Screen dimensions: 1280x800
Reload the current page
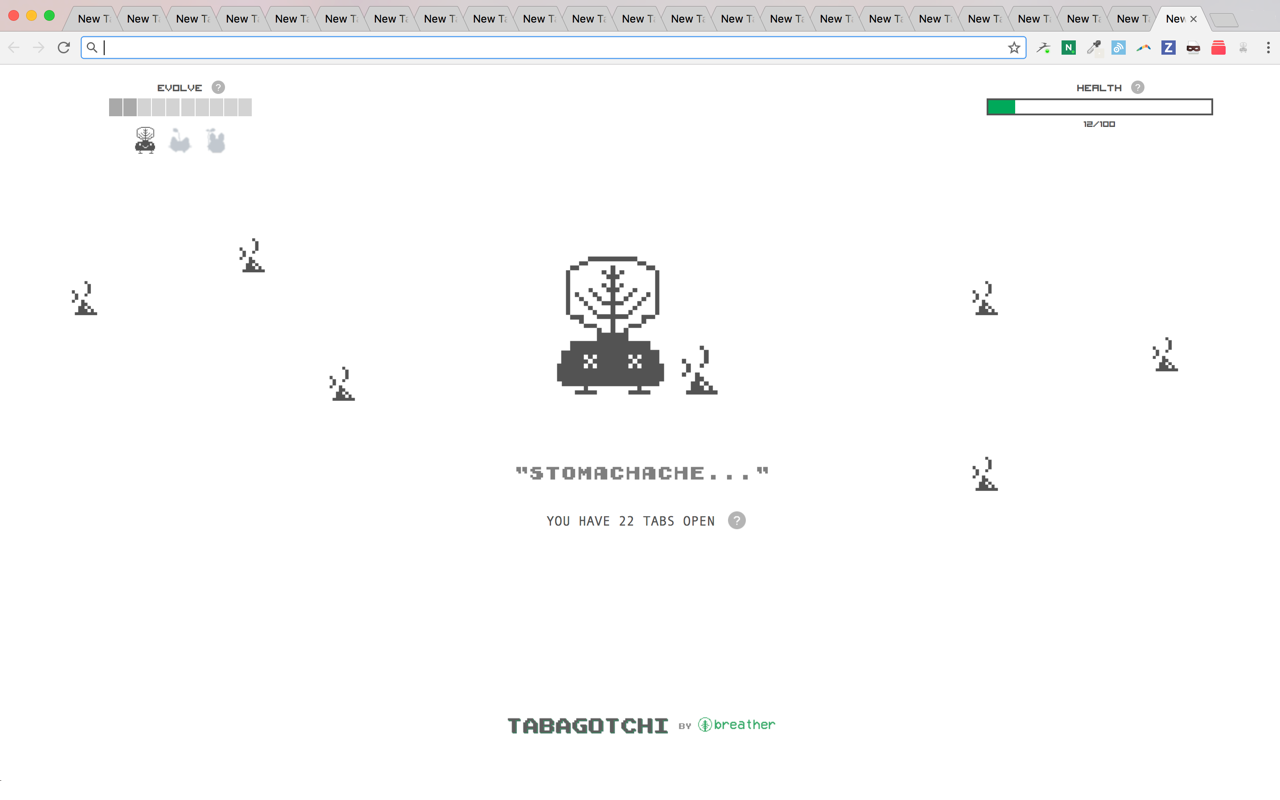point(64,47)
